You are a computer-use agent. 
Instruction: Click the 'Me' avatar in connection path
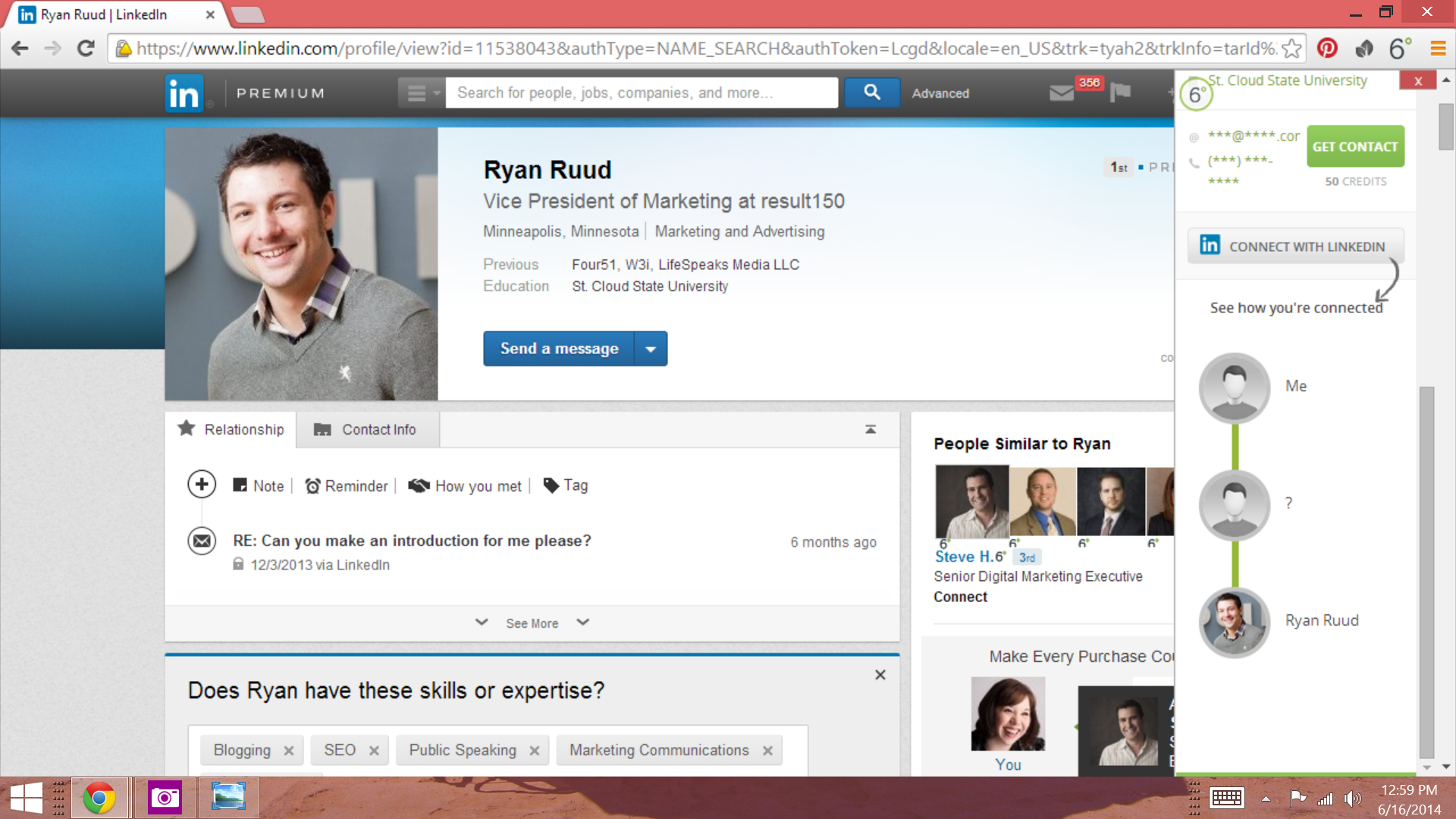(1235, 388)
